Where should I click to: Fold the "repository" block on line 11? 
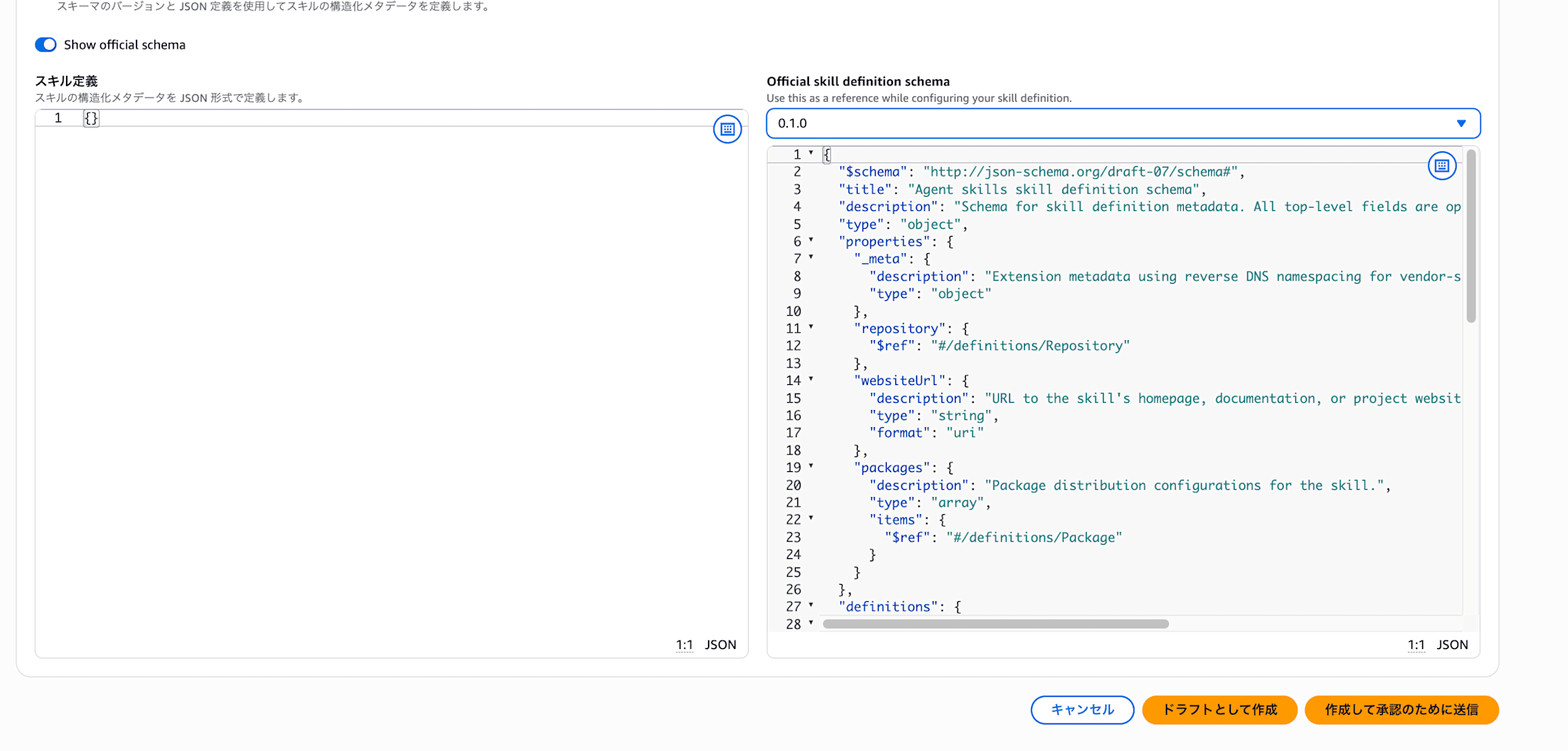[811, 328]
